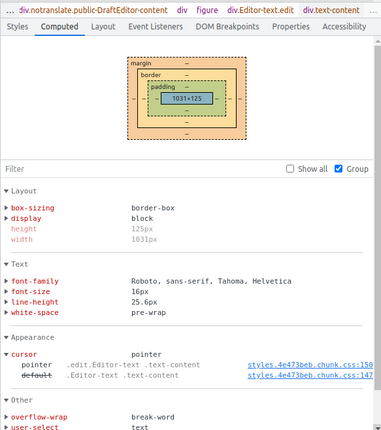
Task: Switch to the Styles tab
Action: (17, 27)
